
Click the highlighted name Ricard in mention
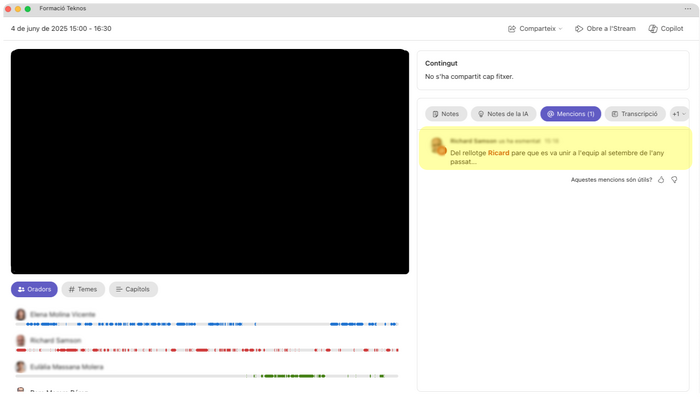(498, 153)
